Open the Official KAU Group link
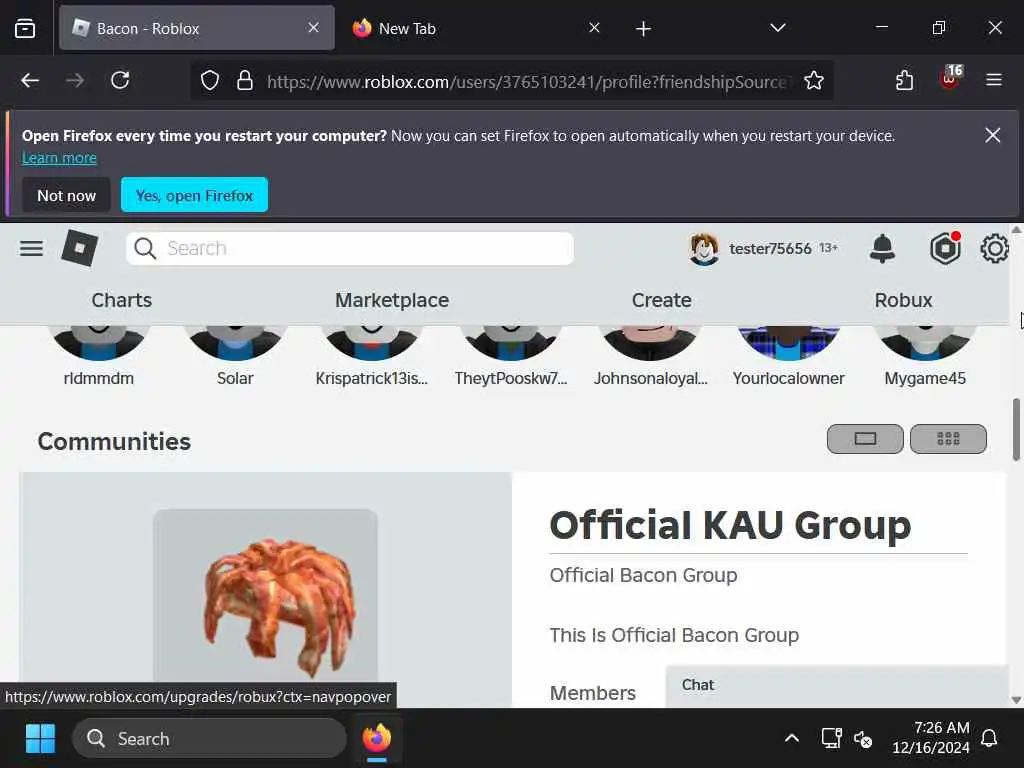1024x768 pixels. (x=730, y=525)
